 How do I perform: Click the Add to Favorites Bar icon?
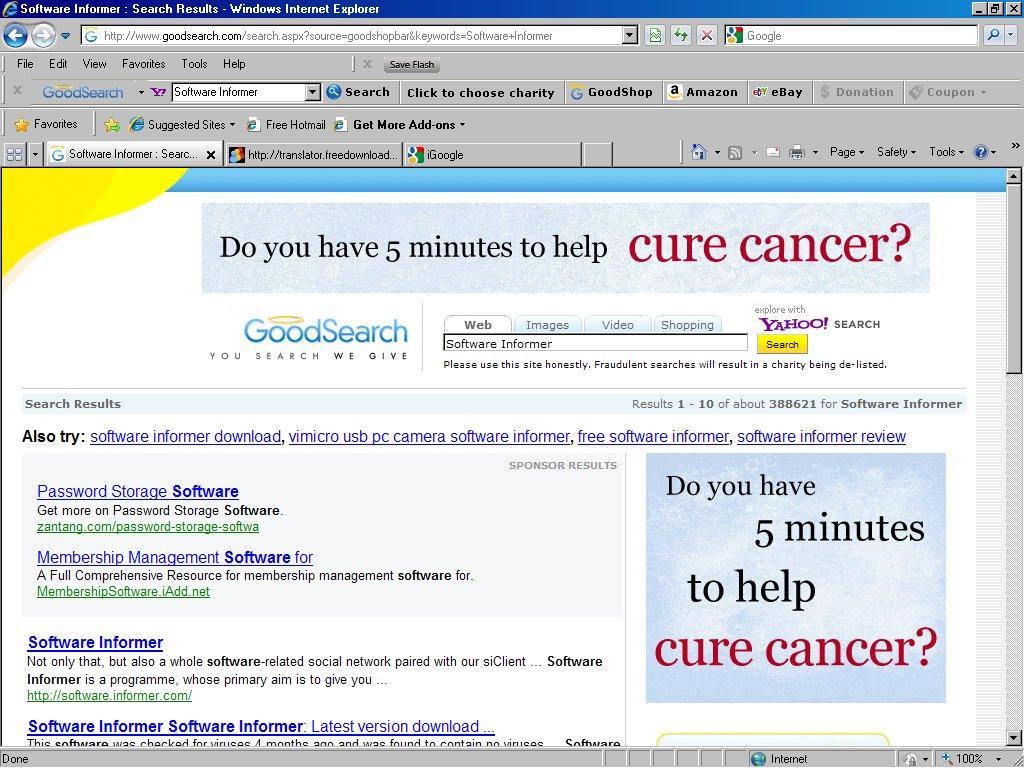tap(112, 124)
